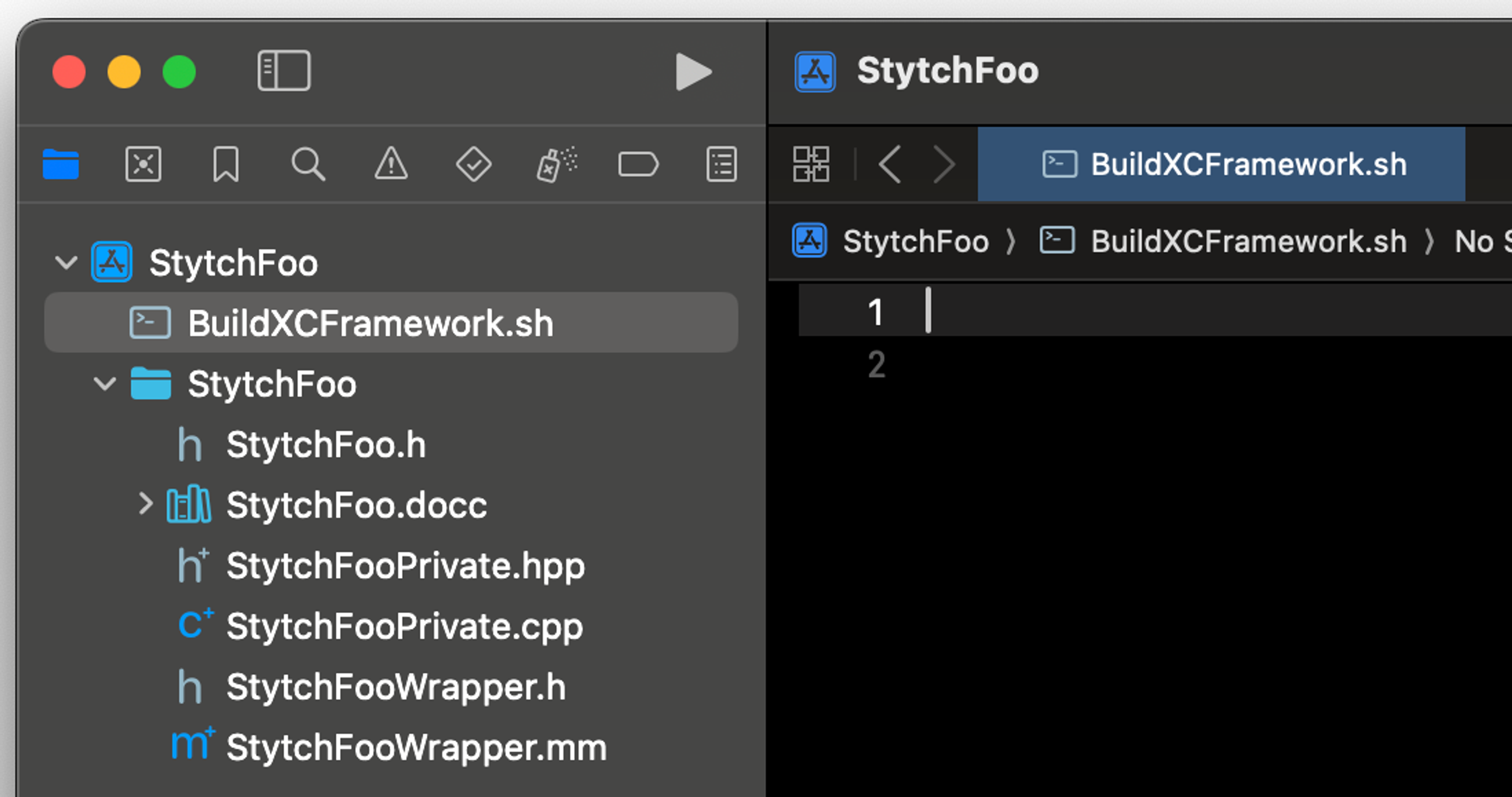The image size is (1512, 797).
Task: Switch to the BuildXCFramework.sh editor tab
Action: point(1222,165)
